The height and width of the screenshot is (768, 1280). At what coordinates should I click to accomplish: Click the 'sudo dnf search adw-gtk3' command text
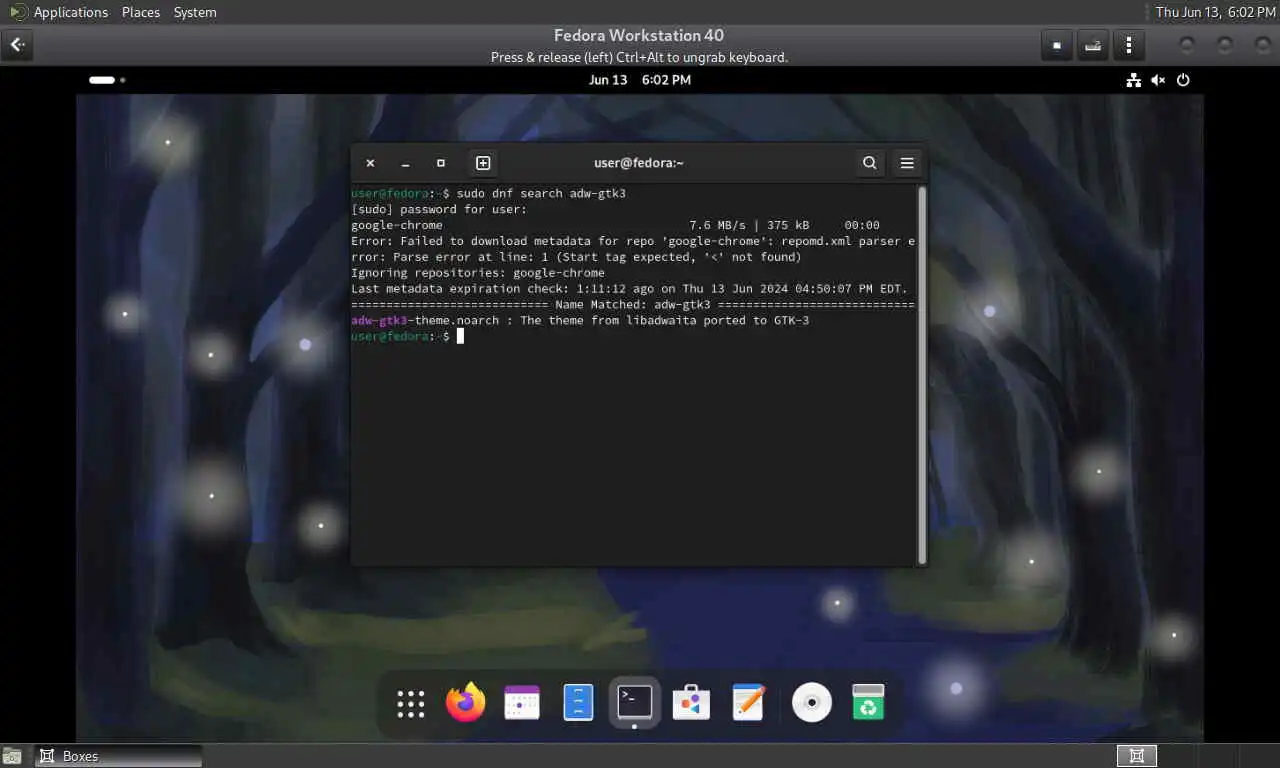[x=541, y=193]
